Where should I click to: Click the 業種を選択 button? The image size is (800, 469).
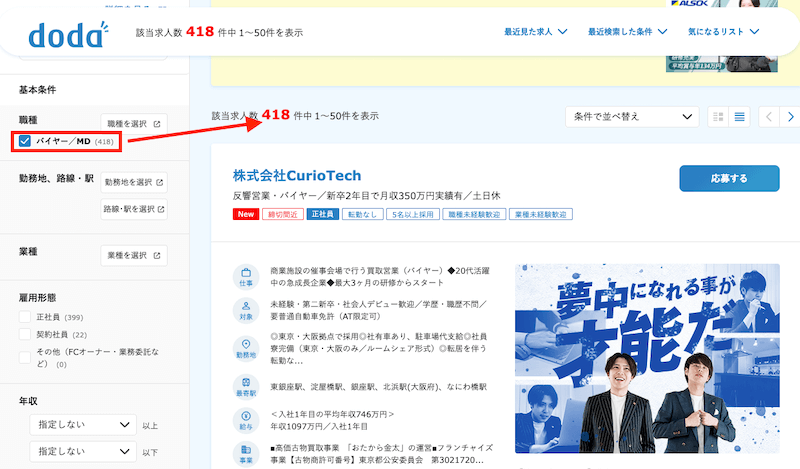click(134, 255)
